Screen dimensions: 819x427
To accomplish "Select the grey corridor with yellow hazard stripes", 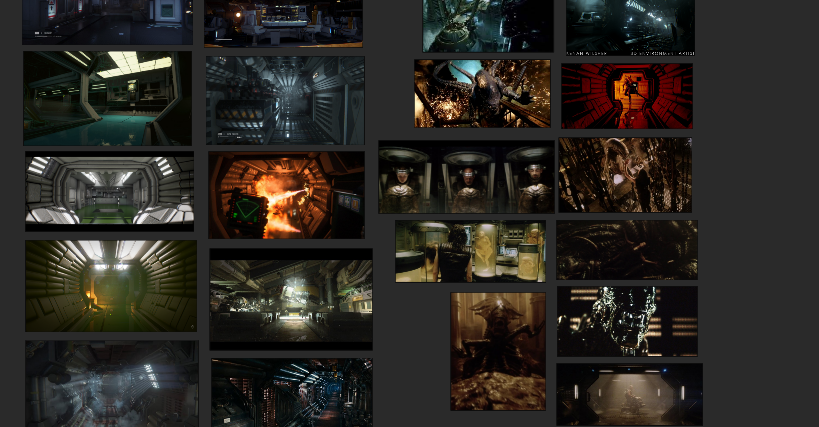I will [x=285, y=100].
